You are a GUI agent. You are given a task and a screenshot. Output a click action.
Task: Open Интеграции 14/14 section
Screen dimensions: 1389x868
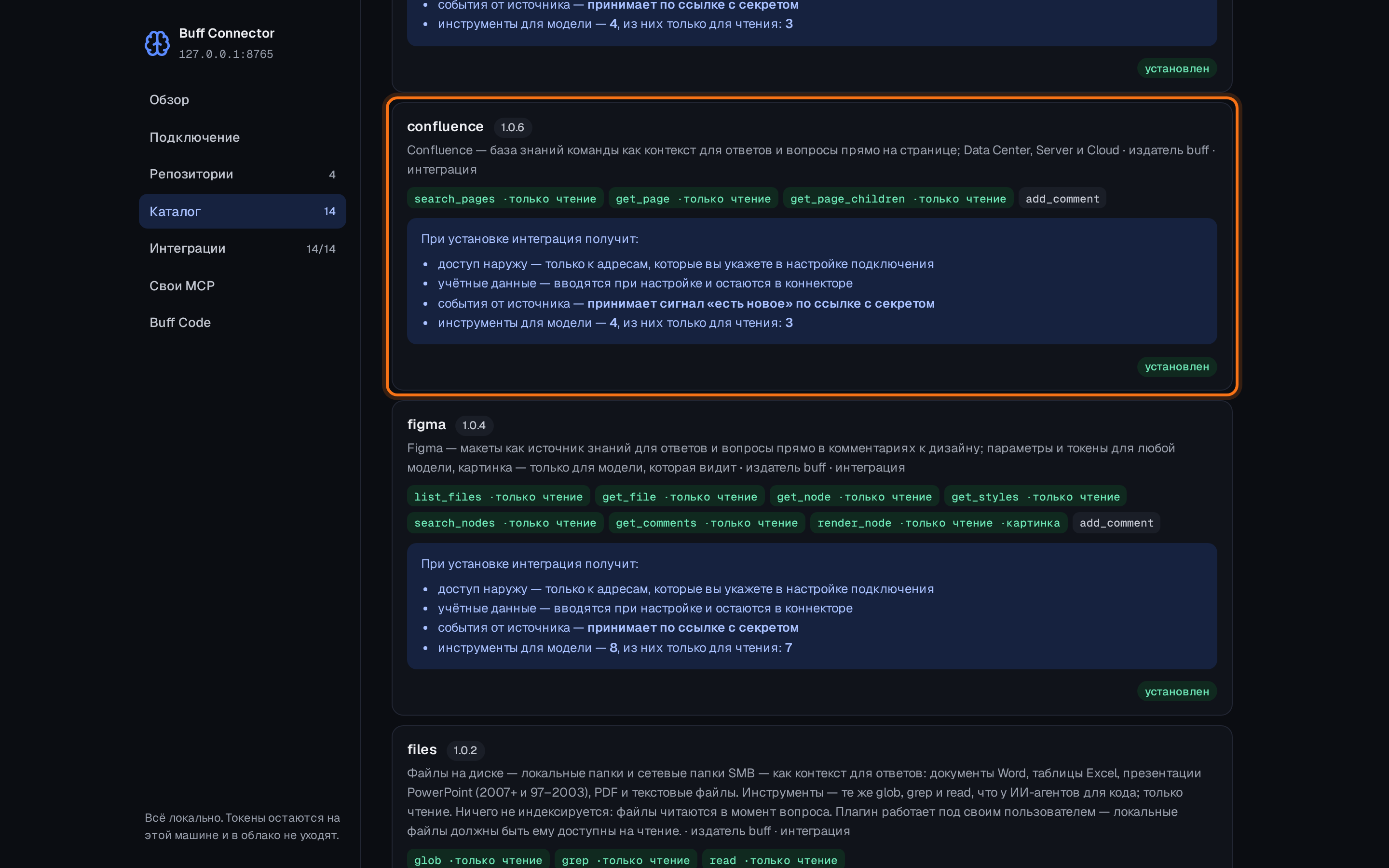tap(242, 248)
